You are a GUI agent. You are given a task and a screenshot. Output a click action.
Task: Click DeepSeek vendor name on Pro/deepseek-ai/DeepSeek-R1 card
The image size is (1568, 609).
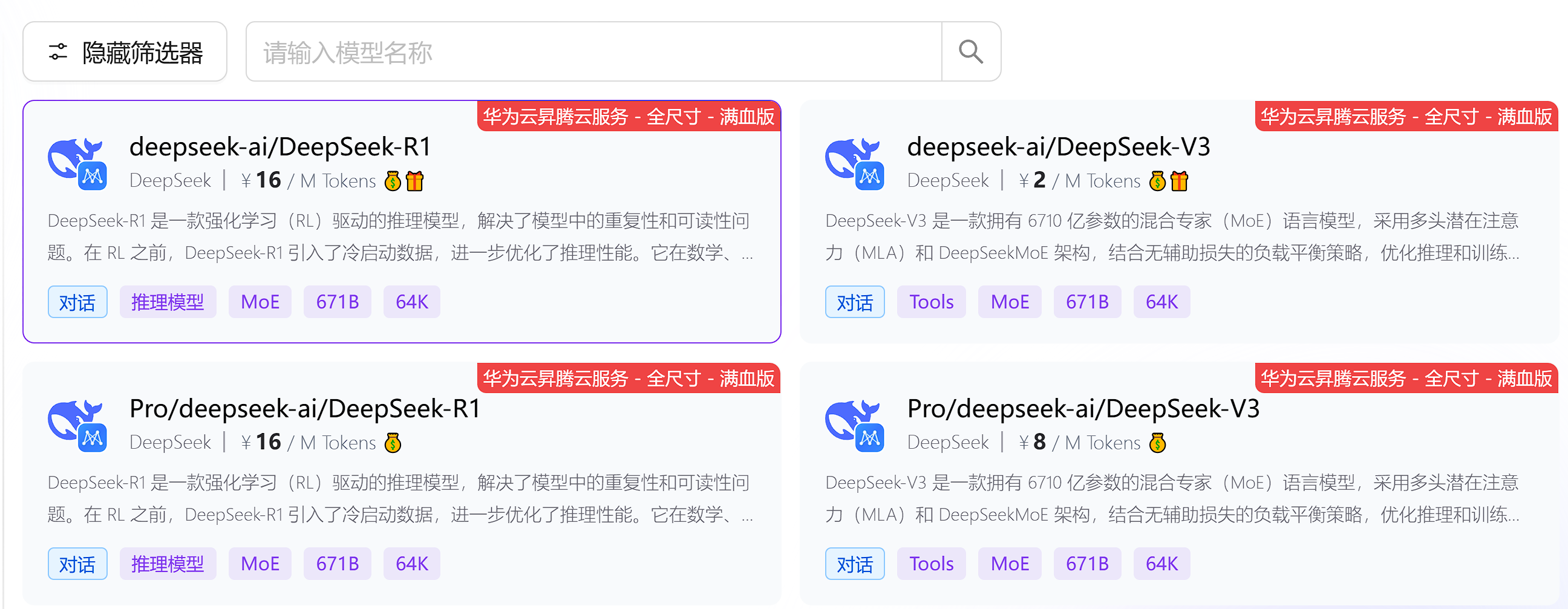(x=171, y=442)
